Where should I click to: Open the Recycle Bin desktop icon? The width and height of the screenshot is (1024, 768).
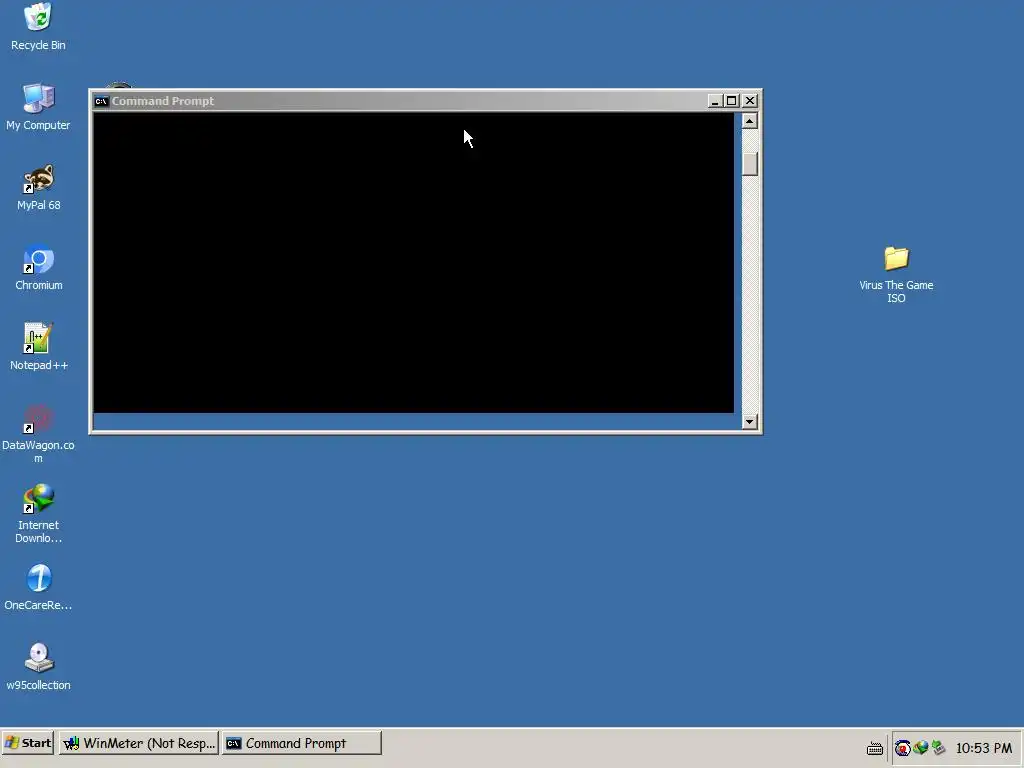click(x=38, y=26)
